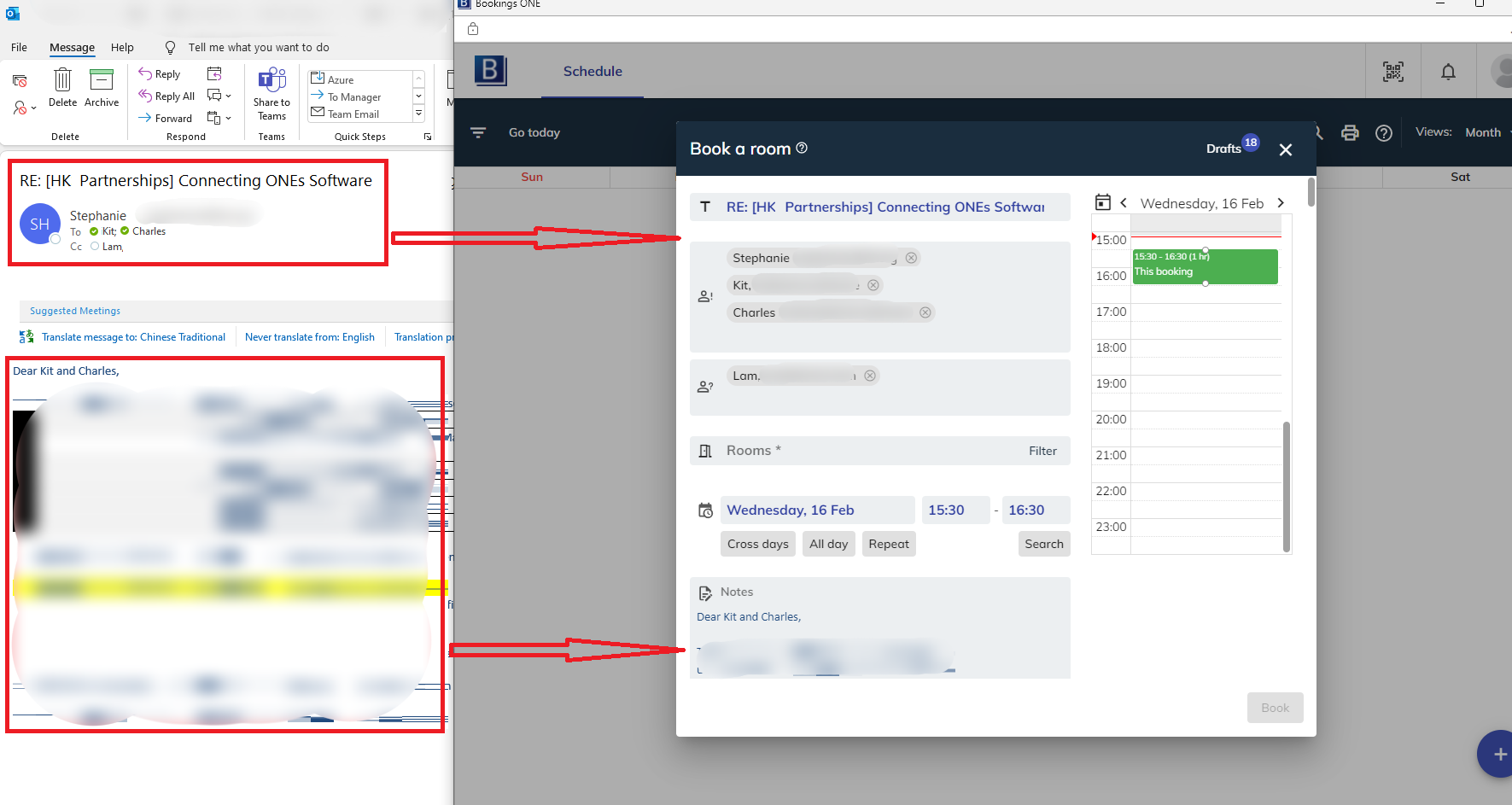Click the Reply All button

[167, 96]
